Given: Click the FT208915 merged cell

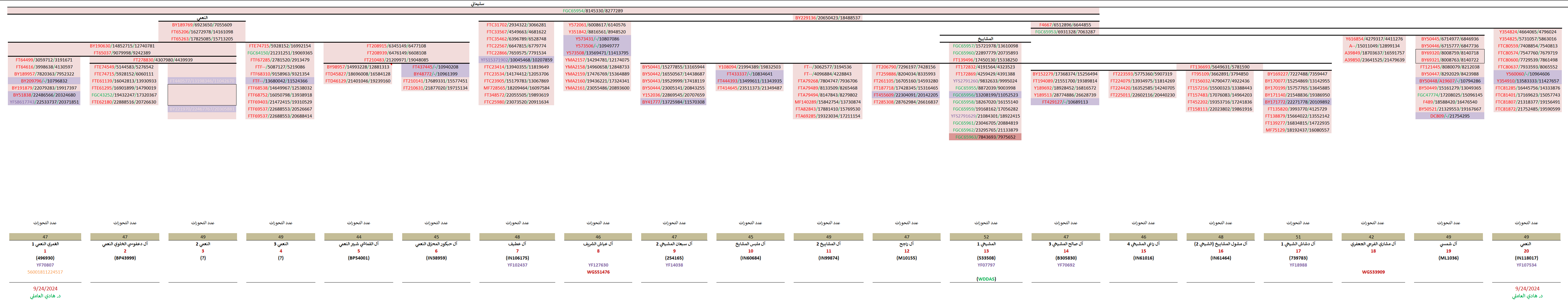Looking at the screenshot, I should click(396, 46).
